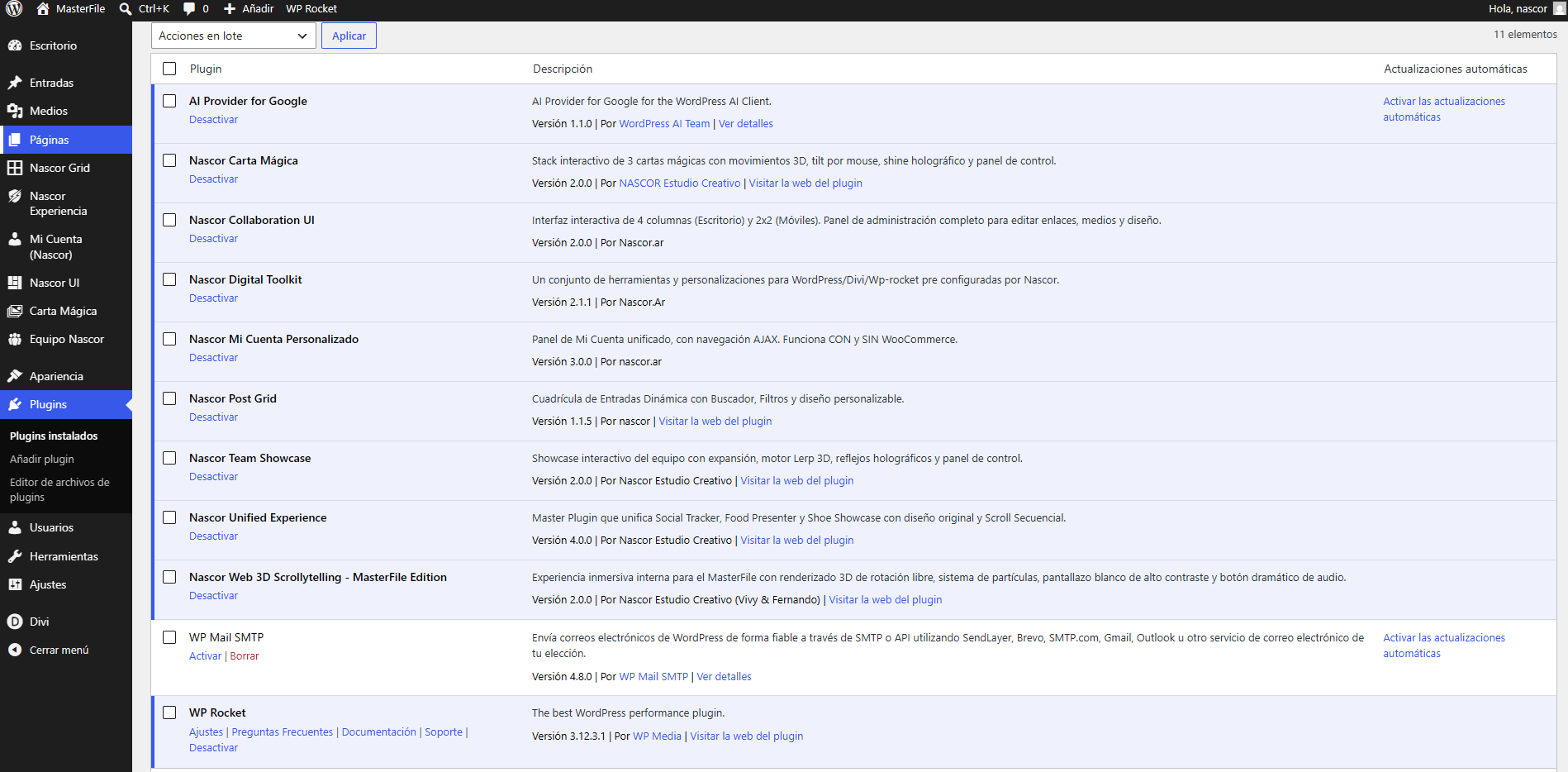Open the WordPress logo menu

point(14,9)
